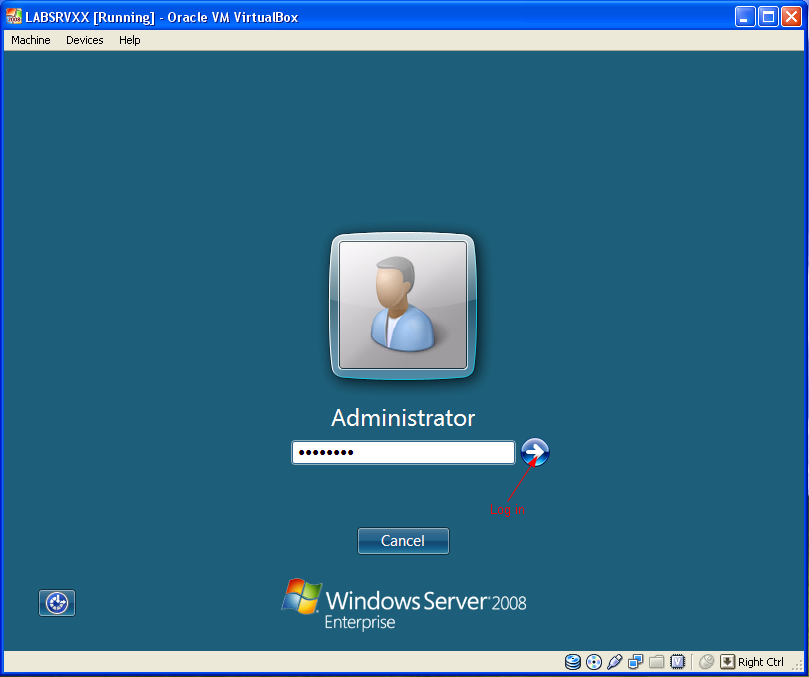
Task: Focus the Administrator password field
Action: pos(403,453)
